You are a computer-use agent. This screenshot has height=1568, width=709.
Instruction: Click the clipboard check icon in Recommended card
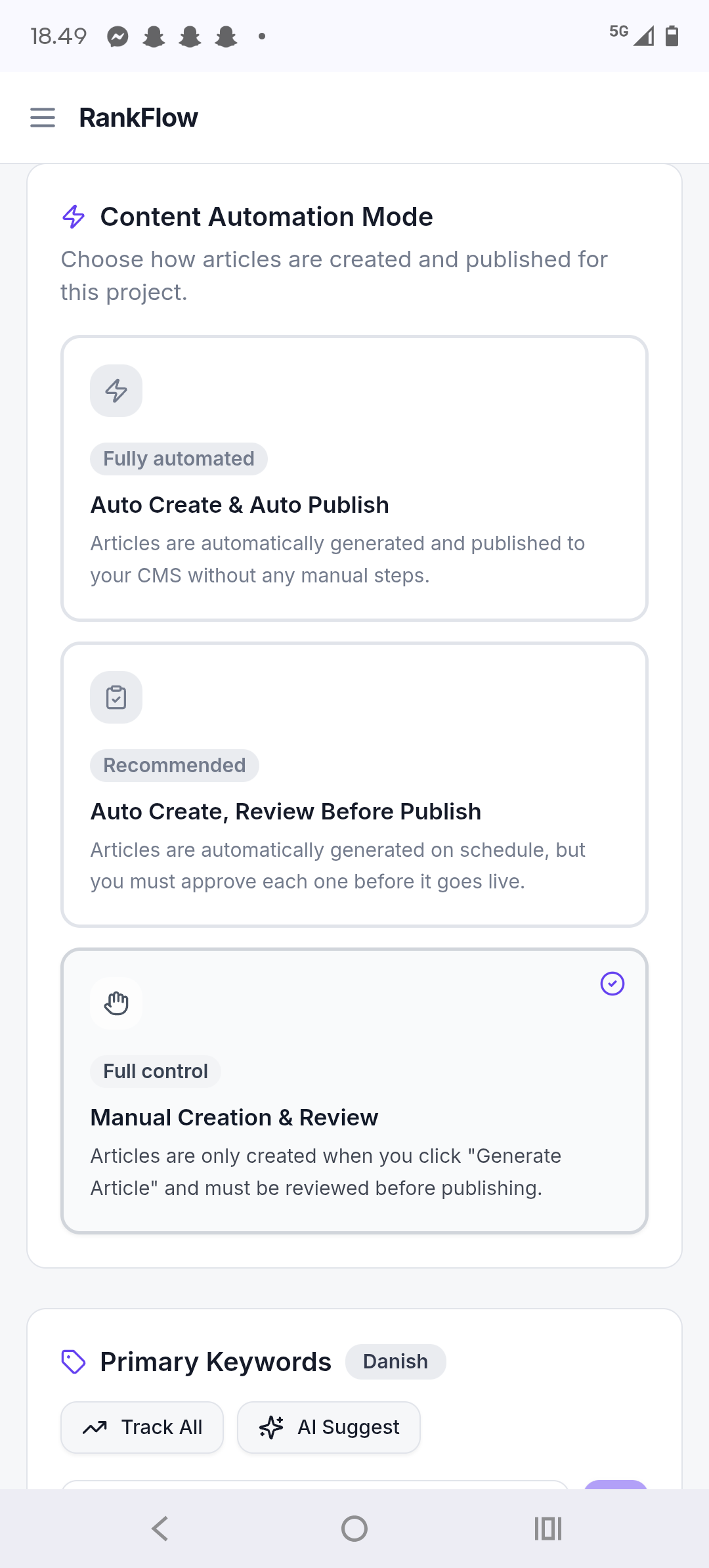tap(116, 697)
